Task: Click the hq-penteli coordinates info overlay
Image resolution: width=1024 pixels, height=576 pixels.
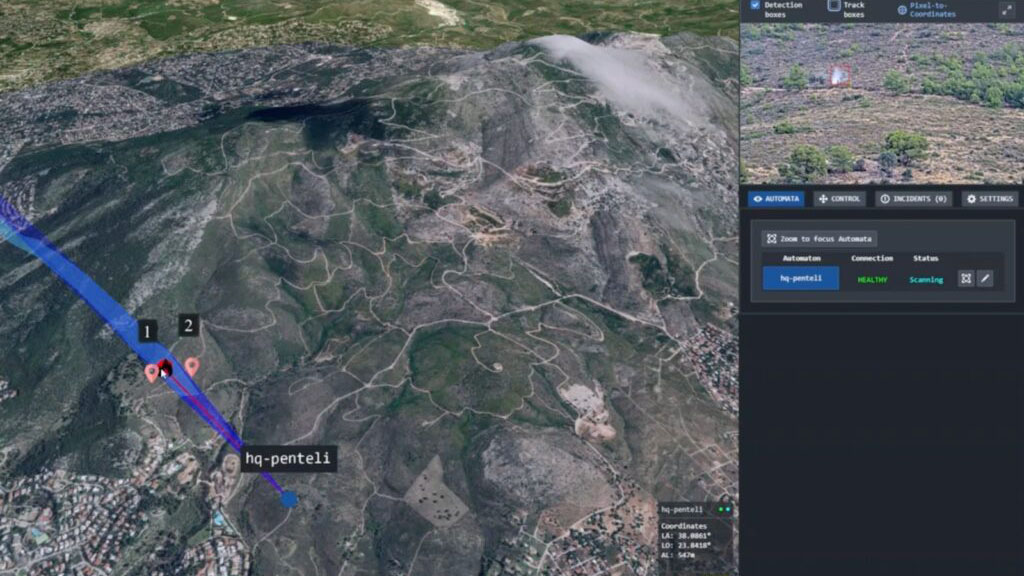Action: tap(696, 535)
